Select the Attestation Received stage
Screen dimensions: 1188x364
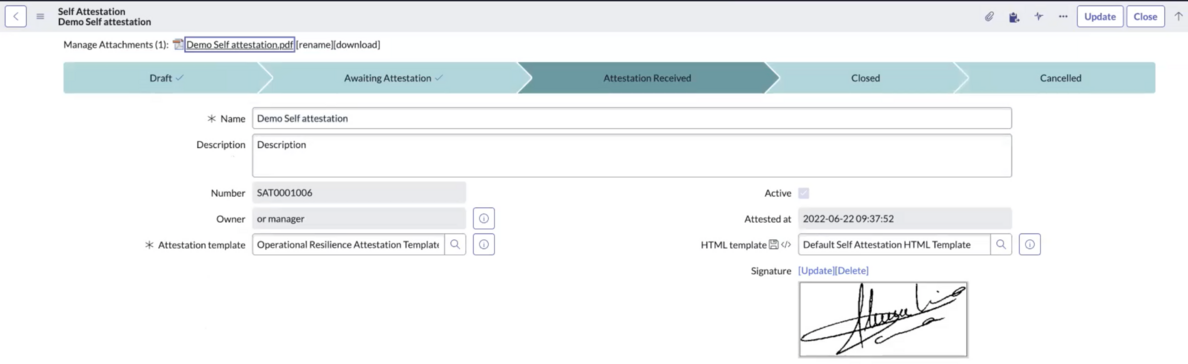point(647,77)
